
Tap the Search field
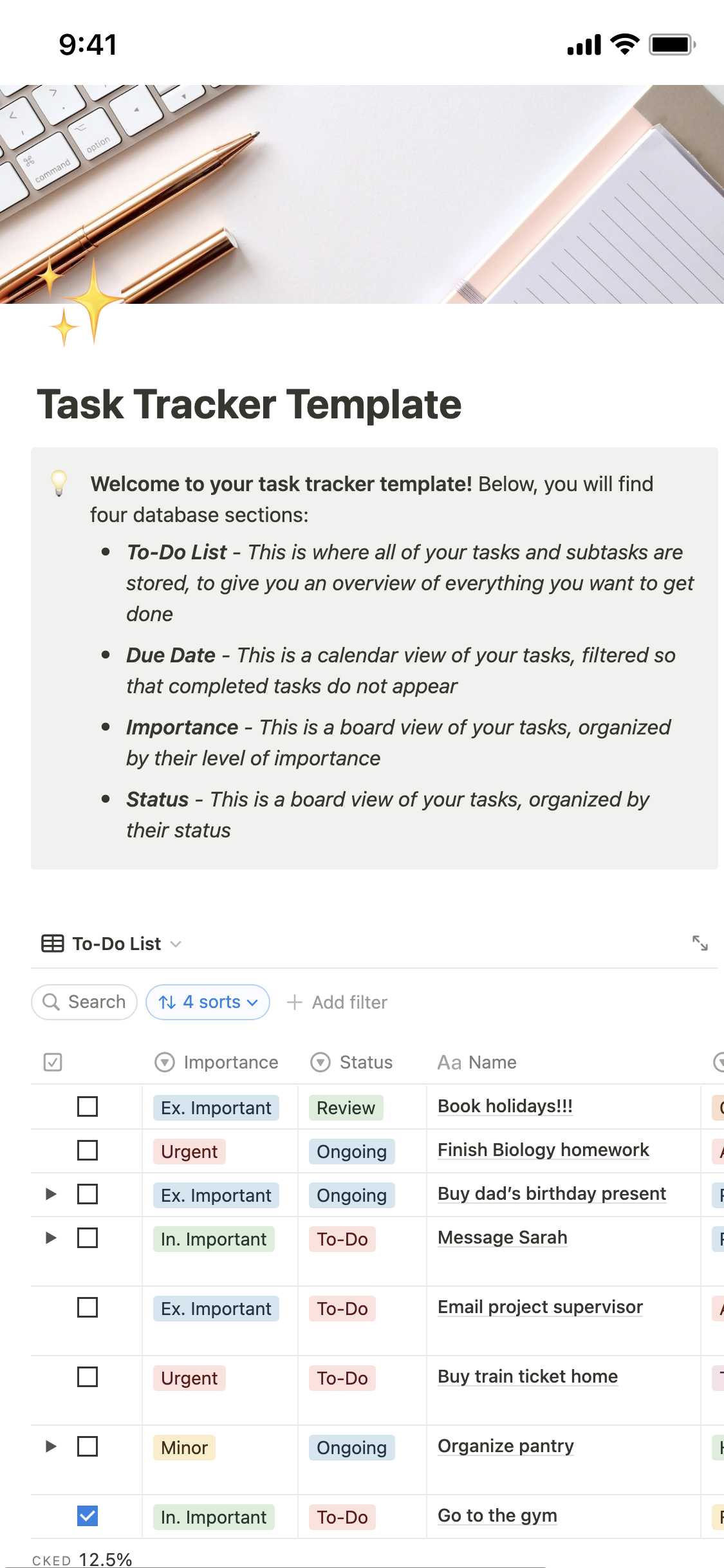tap(84, 1002)
